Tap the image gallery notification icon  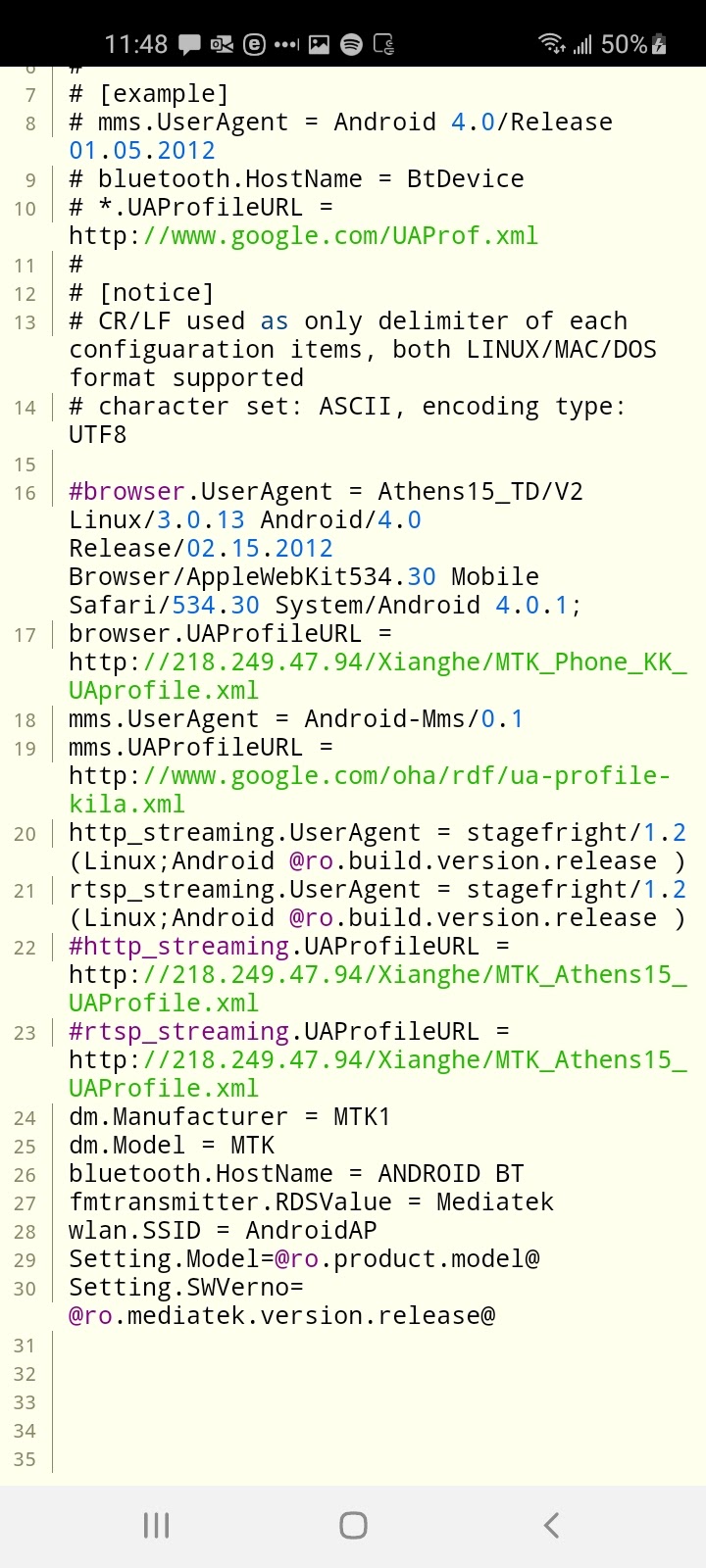pos(319,44)
